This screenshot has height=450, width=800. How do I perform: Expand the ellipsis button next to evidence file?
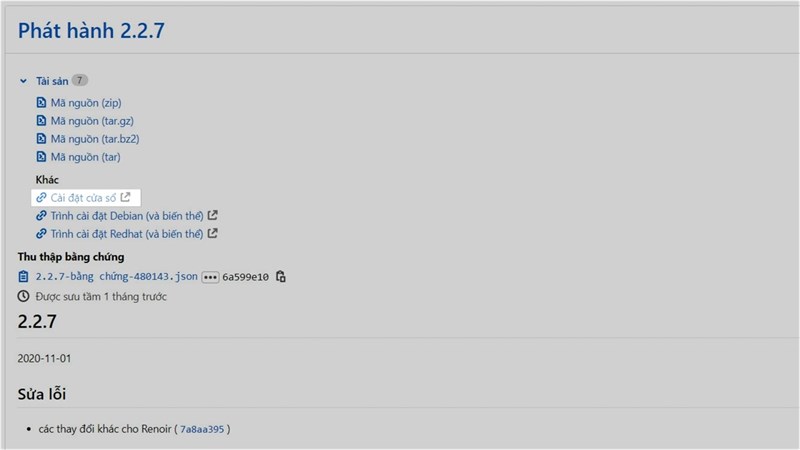(x=210, y=276)
